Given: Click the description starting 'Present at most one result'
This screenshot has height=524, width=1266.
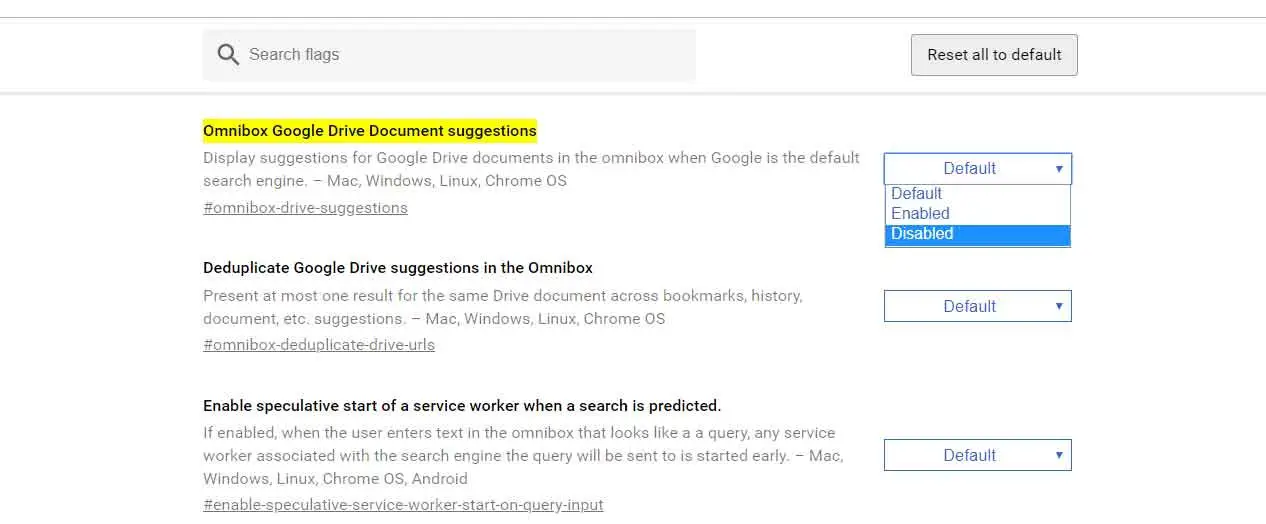Looking at the screenshot, I should click(503, 307).
